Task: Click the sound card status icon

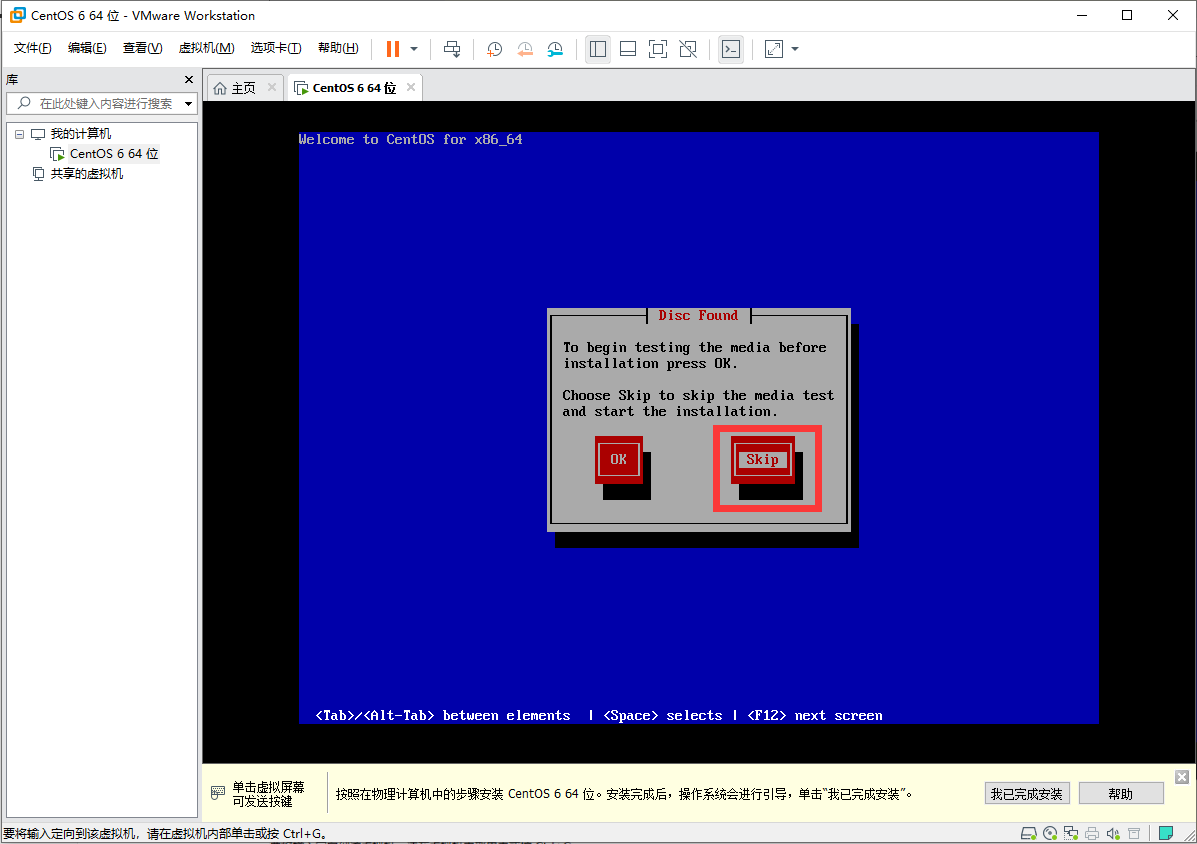Action: (x=1113, y=833)
